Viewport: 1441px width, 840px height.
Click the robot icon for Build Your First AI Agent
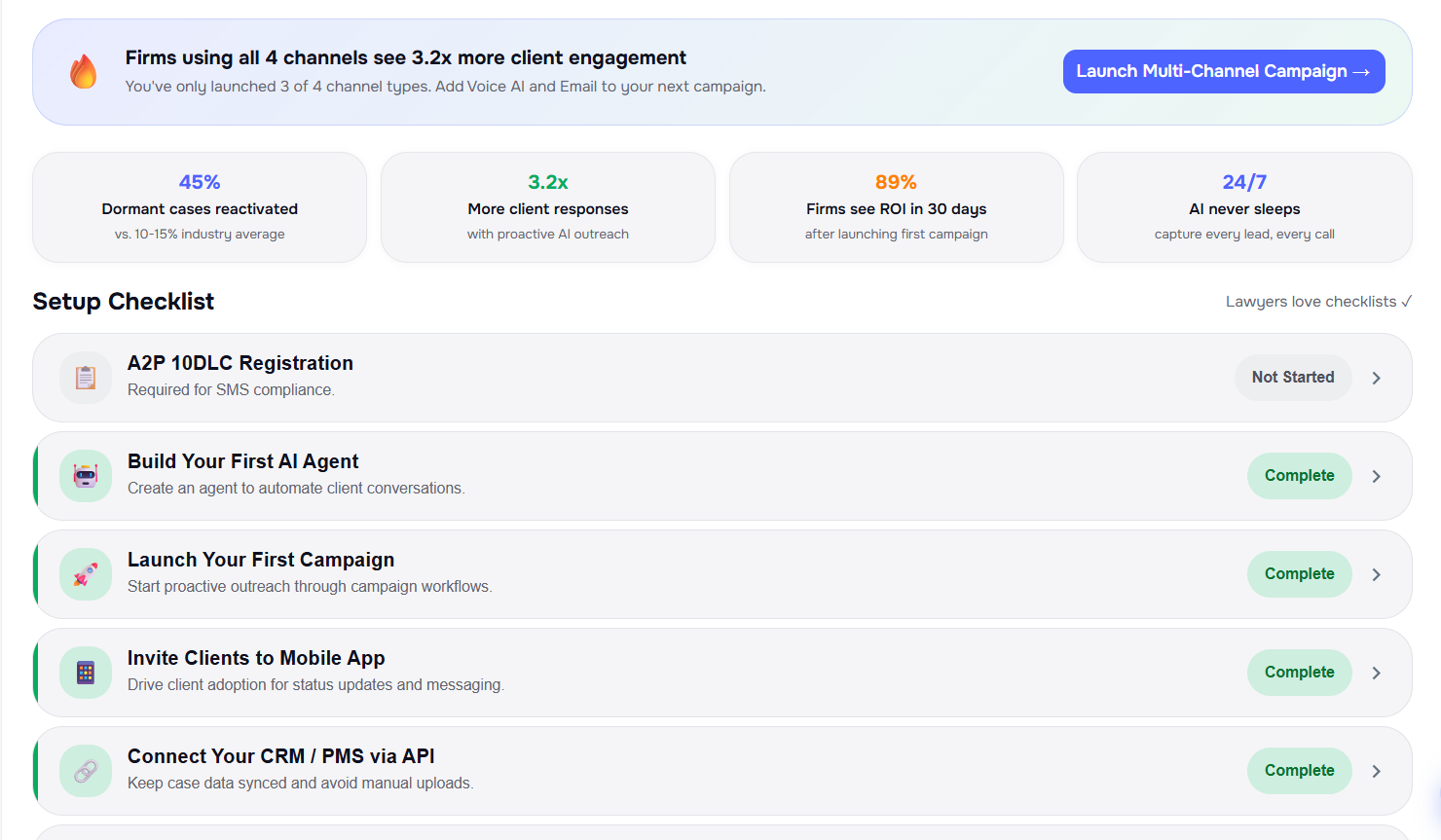[86, 476]
